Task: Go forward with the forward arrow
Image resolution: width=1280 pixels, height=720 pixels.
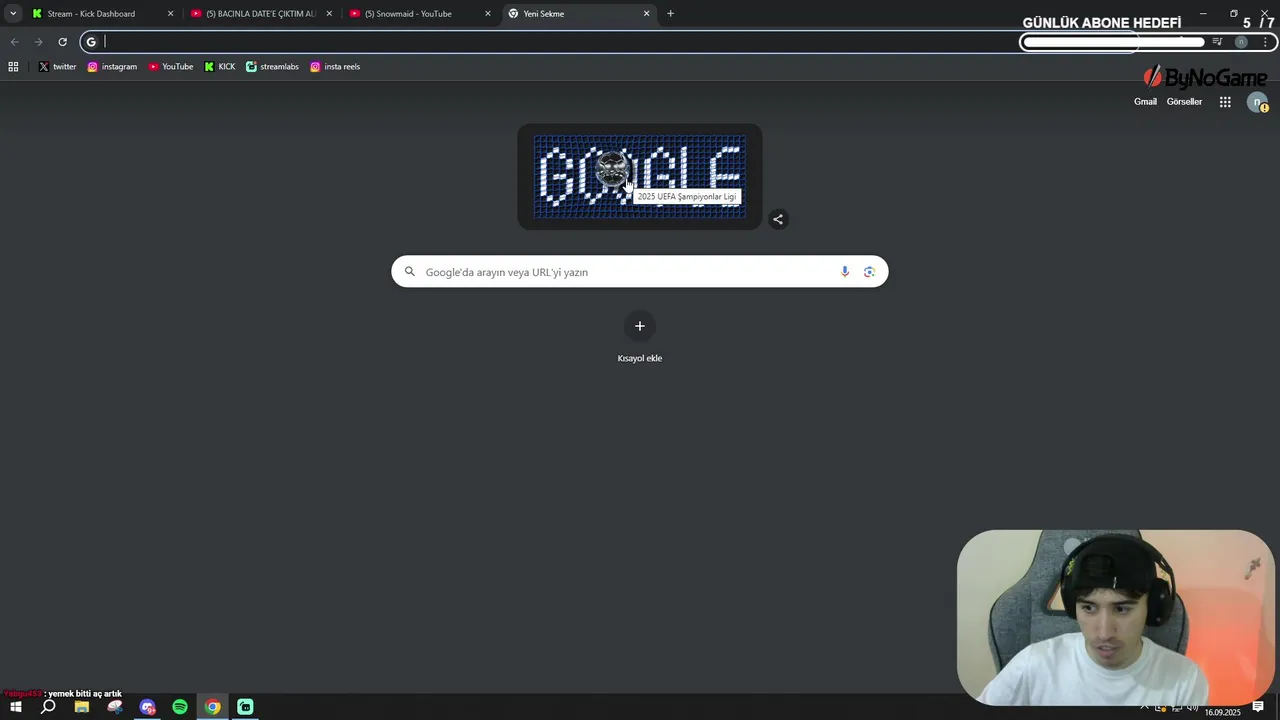Action: (x=38, y=42)
